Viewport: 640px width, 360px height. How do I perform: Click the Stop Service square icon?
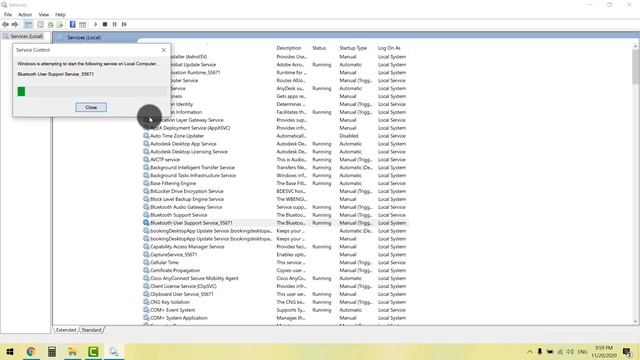105,24
